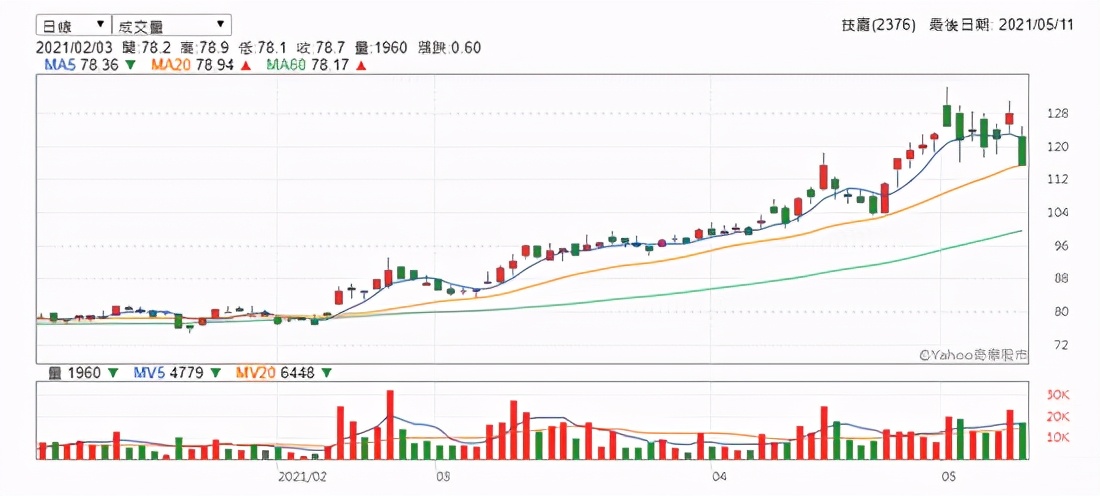Click the 03 month axis label
The width and height of the screenshot is (1100, 496).
point(443,477)
